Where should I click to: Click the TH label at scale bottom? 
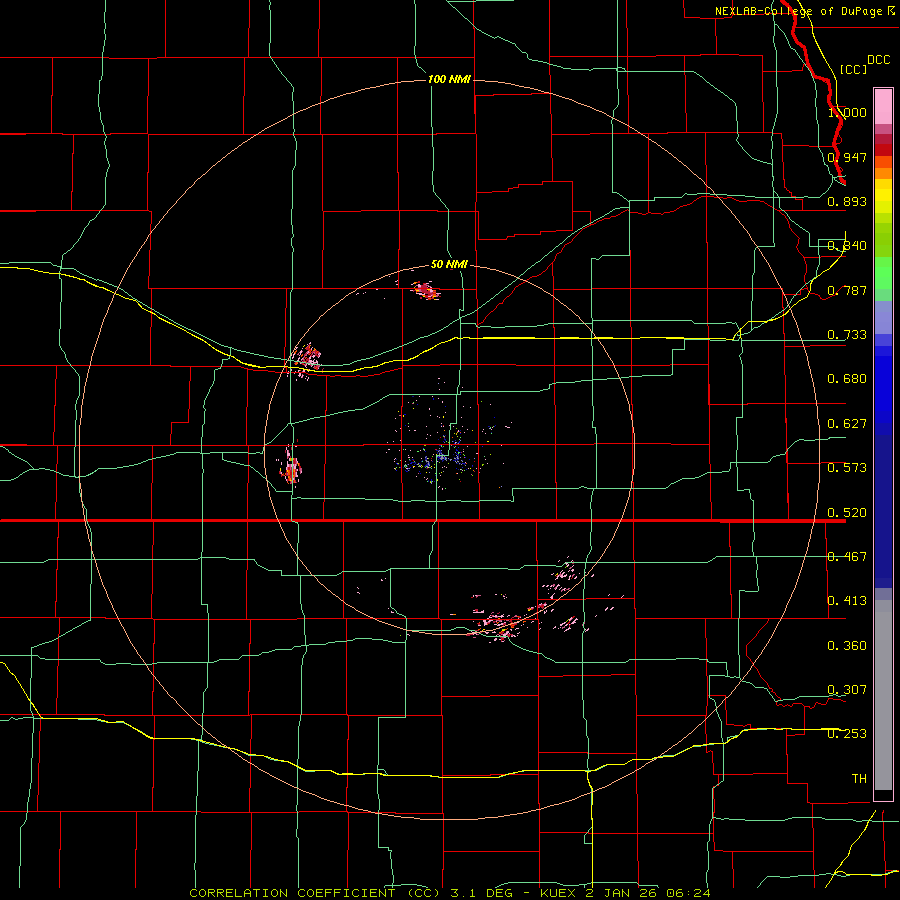859,779
